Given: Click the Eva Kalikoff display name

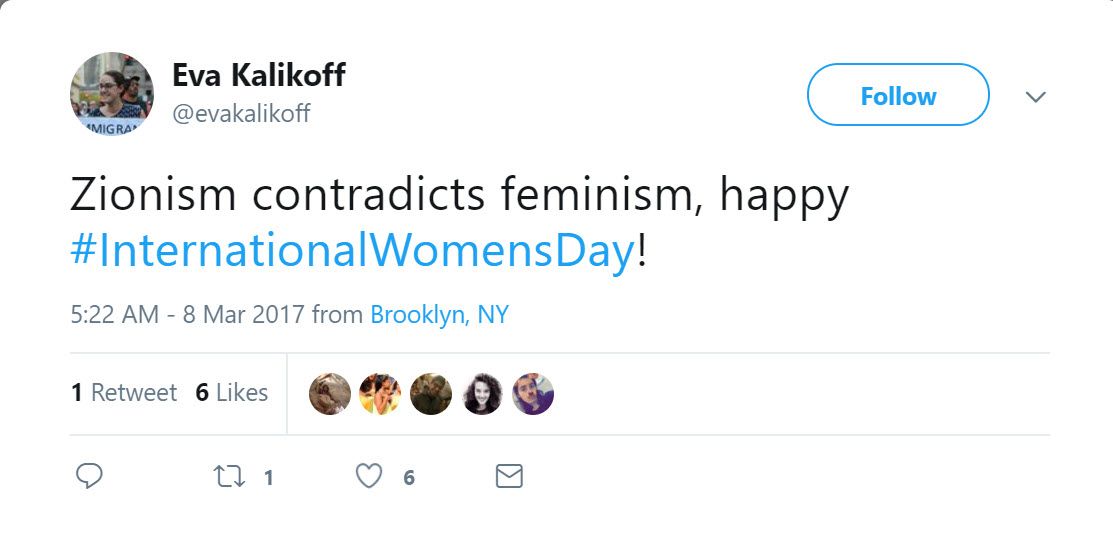Looking at the screenshot, I should 259,75.
